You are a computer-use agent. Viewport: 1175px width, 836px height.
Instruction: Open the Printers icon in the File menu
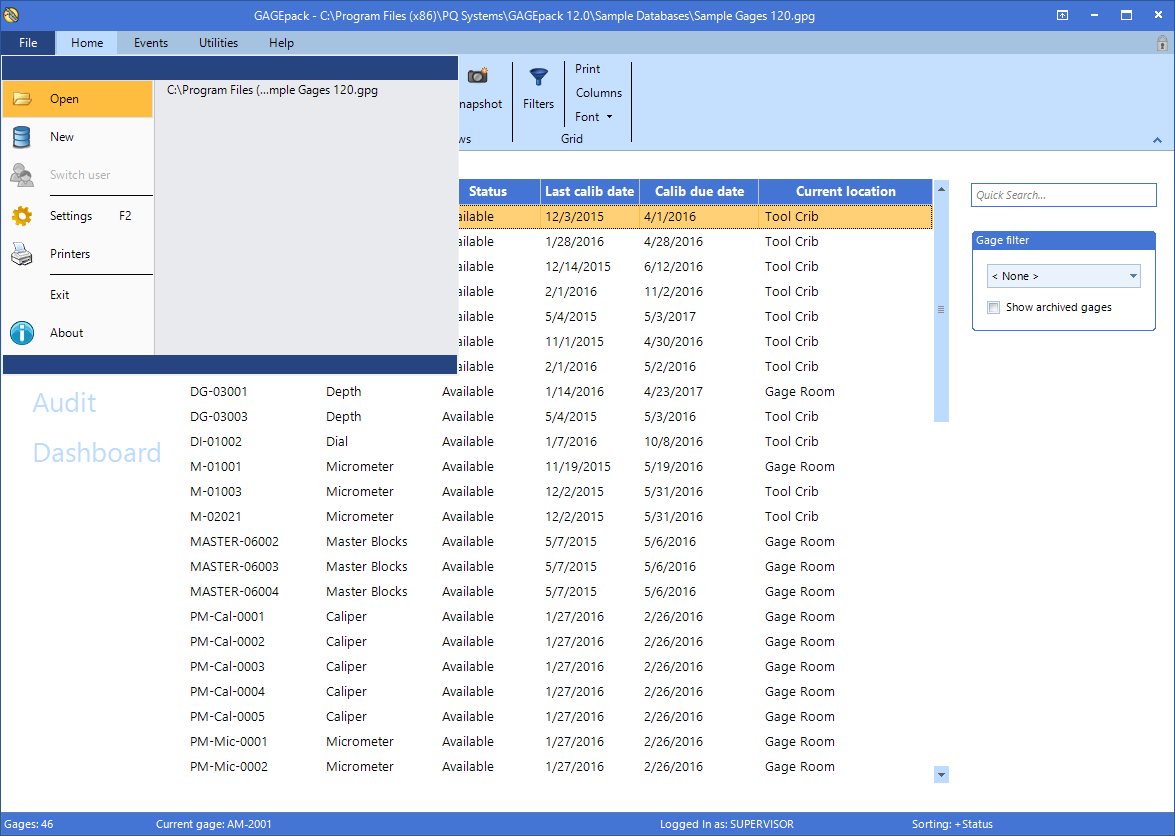click(x=22, y=254)
